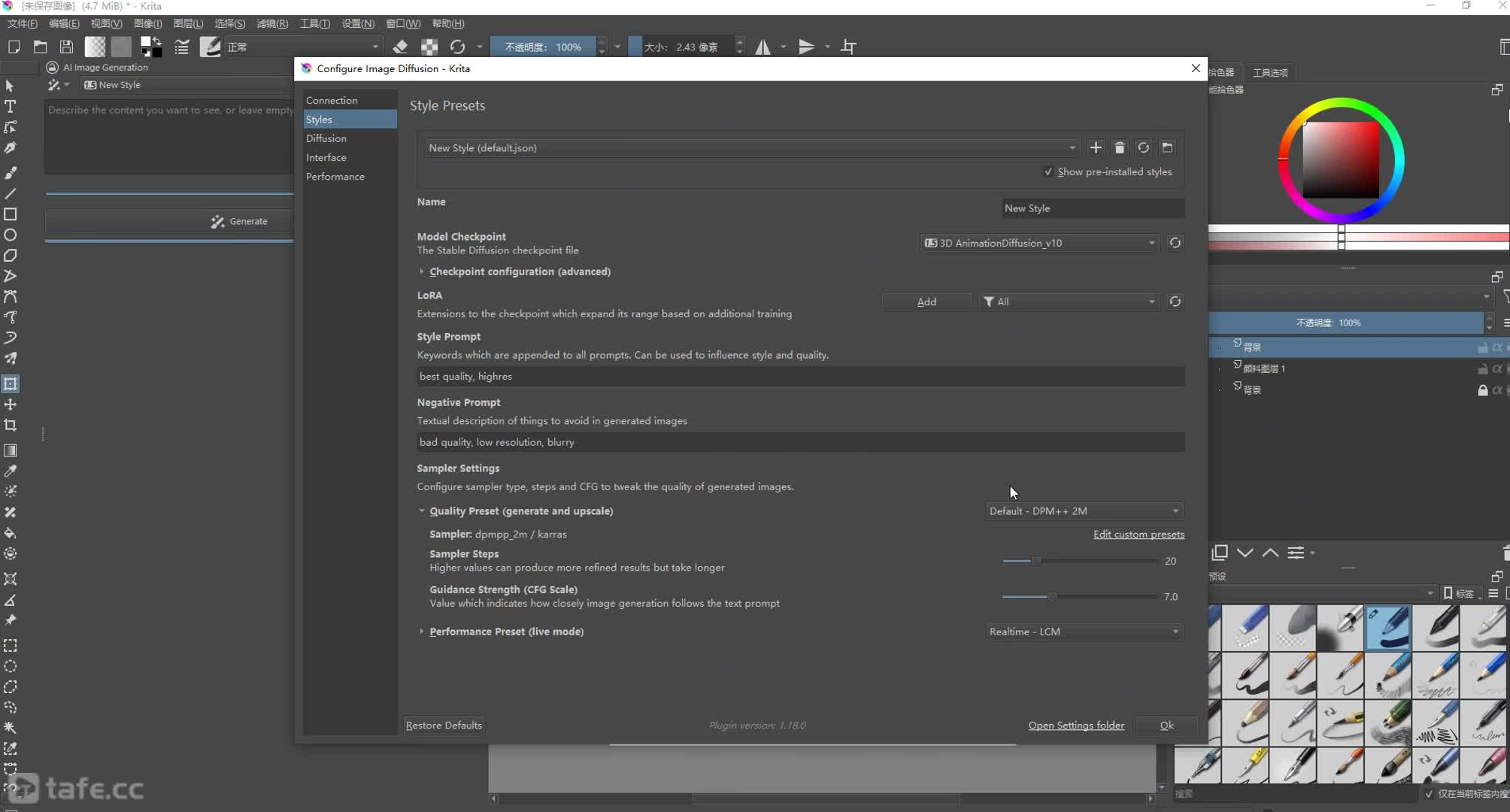Open the LoRA filter All dropdown
This screenshot has width=1510, height=812.
[x=1069, y=301]
